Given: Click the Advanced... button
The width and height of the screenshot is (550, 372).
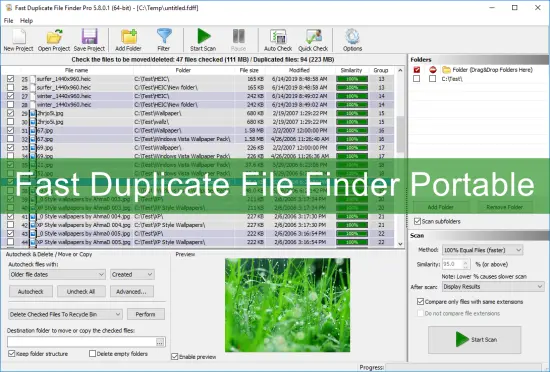Looking at the screenshot, I should (x=132, y=291).
